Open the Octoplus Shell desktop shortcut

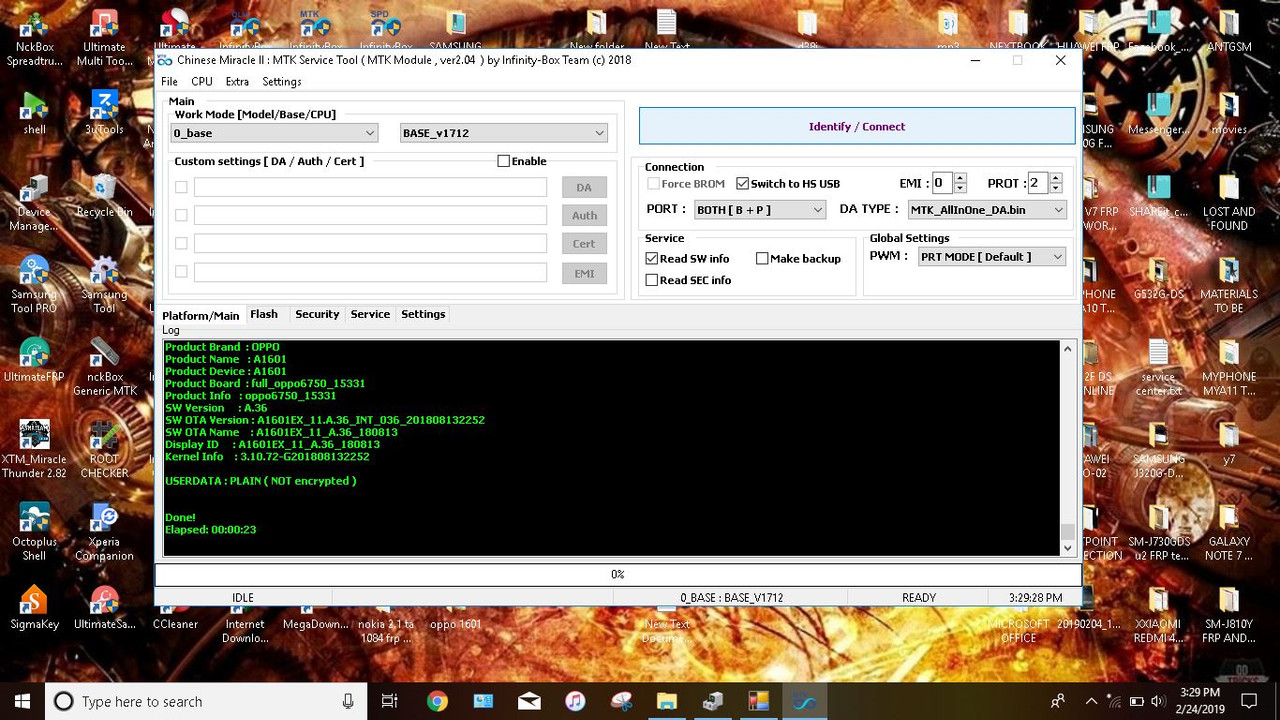click(x=34, y=532)
